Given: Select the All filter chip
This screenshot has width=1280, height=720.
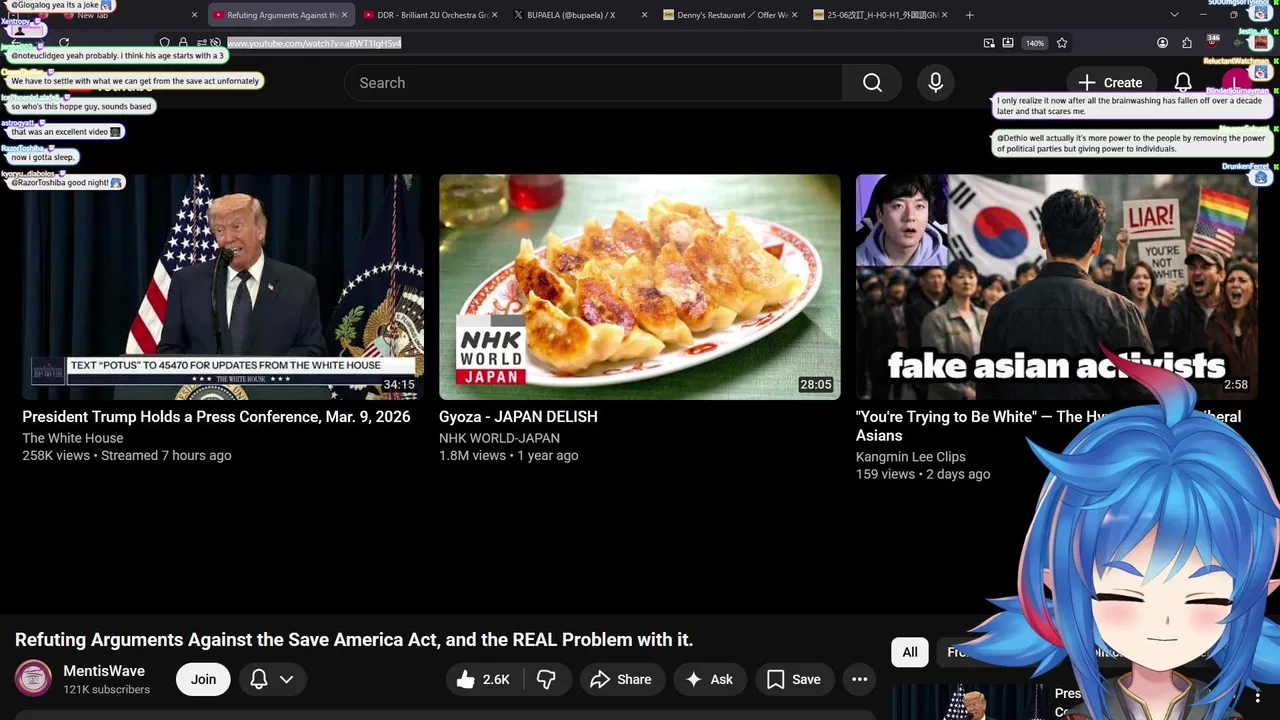Looking at the screenshot, I should [x=910, y=652].
